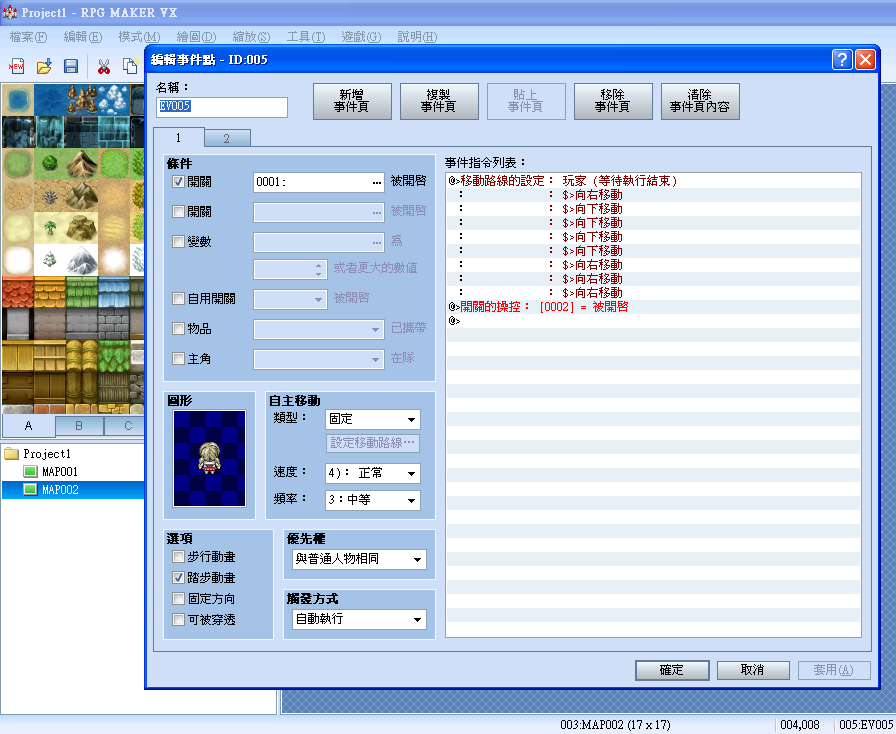Enable the 物品 condition checkbox

tap(178, 329)
